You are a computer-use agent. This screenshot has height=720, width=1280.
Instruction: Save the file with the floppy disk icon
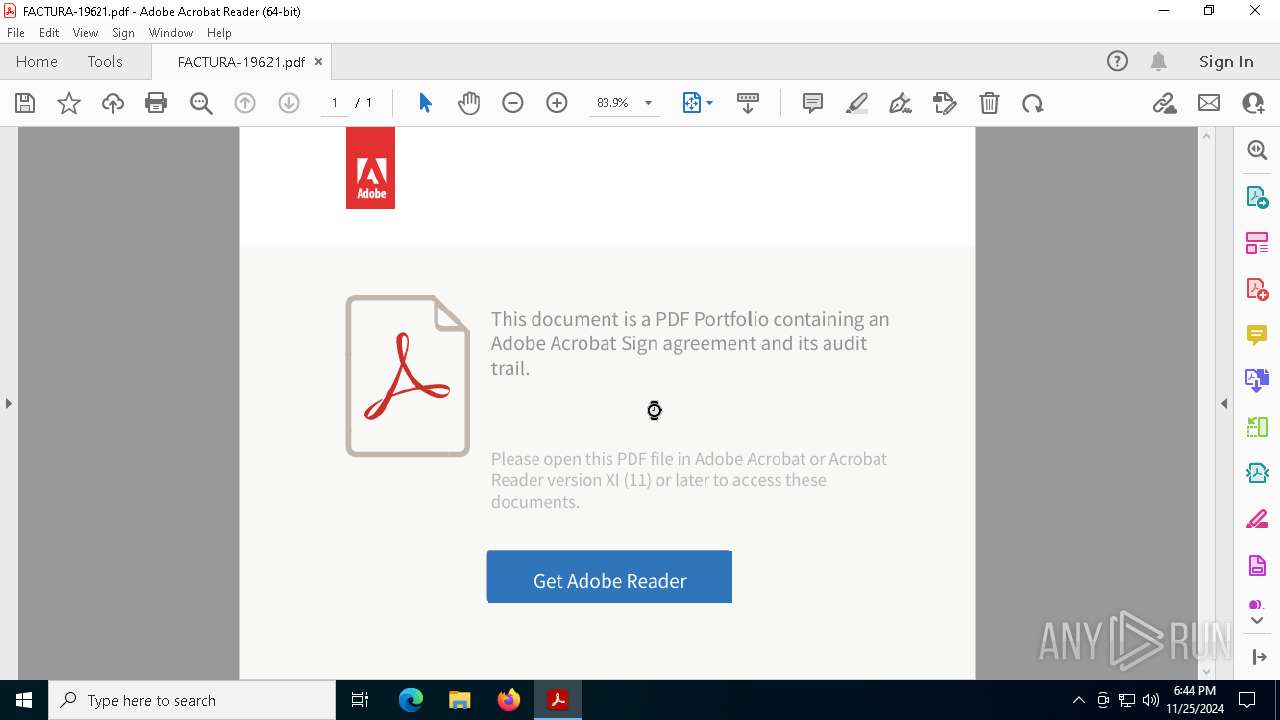coord(25,103)
